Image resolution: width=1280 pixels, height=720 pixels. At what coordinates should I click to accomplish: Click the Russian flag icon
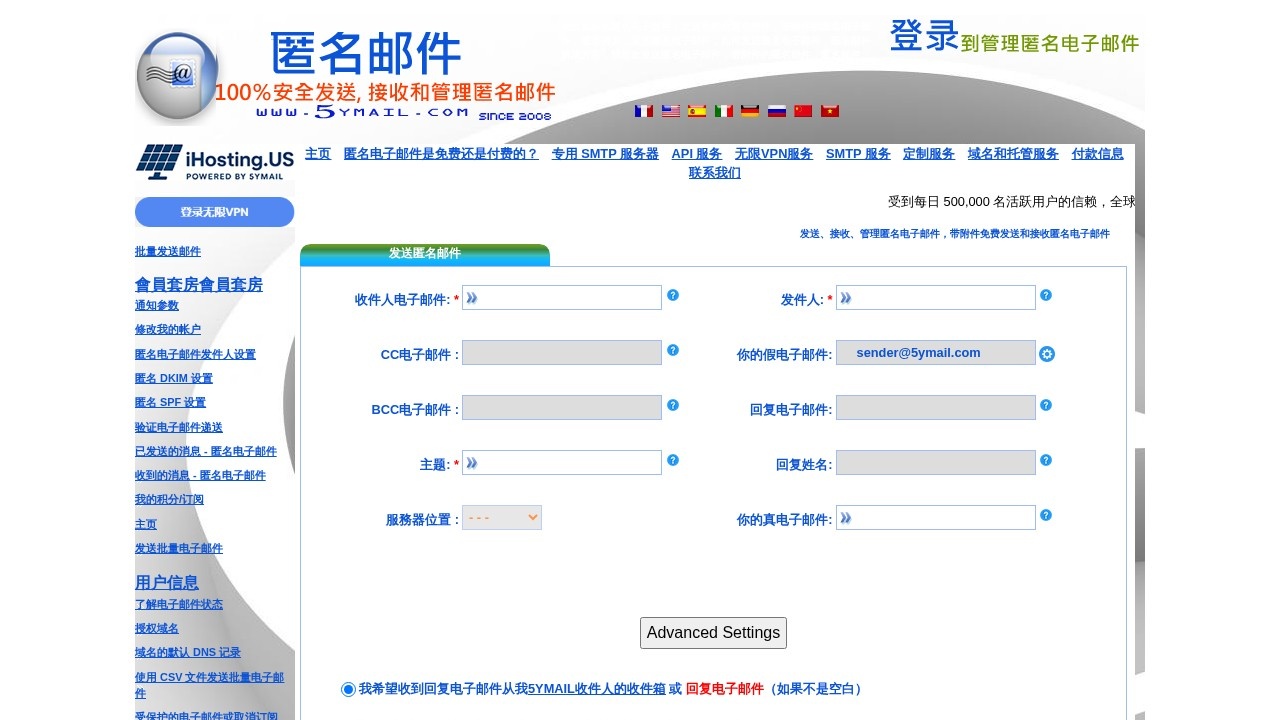pos(777,111)
